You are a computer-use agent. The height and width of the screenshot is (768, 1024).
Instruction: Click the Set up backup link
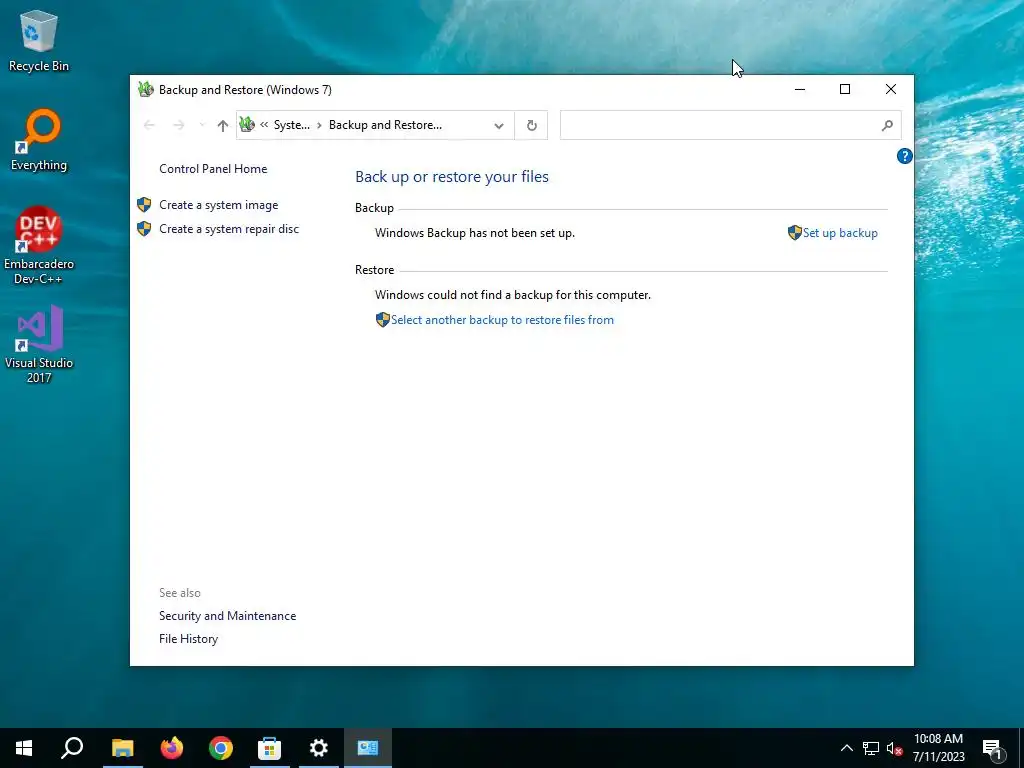[840, 232]
